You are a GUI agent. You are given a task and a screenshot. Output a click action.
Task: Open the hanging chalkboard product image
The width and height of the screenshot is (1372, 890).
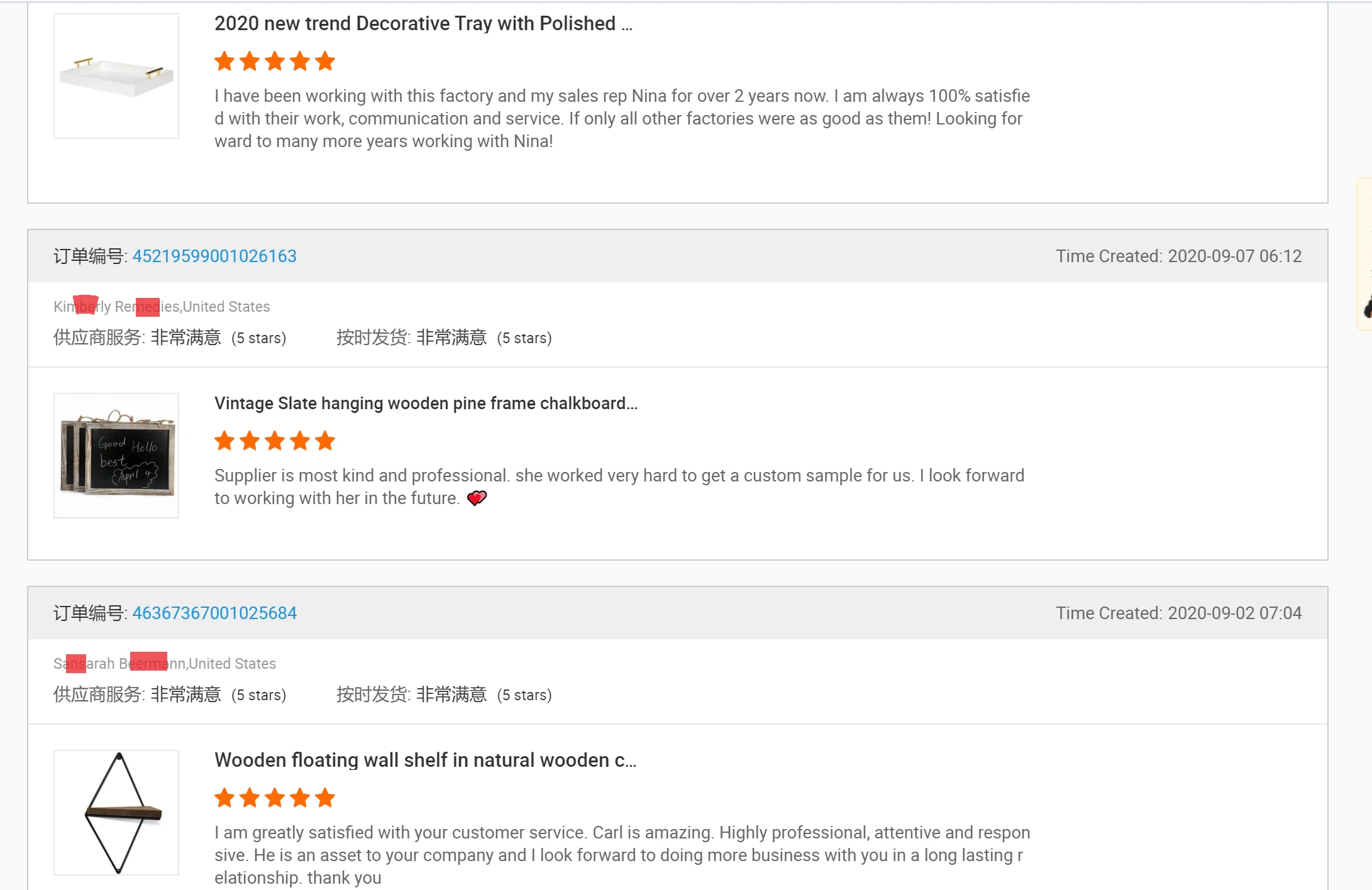click(116, 456)
